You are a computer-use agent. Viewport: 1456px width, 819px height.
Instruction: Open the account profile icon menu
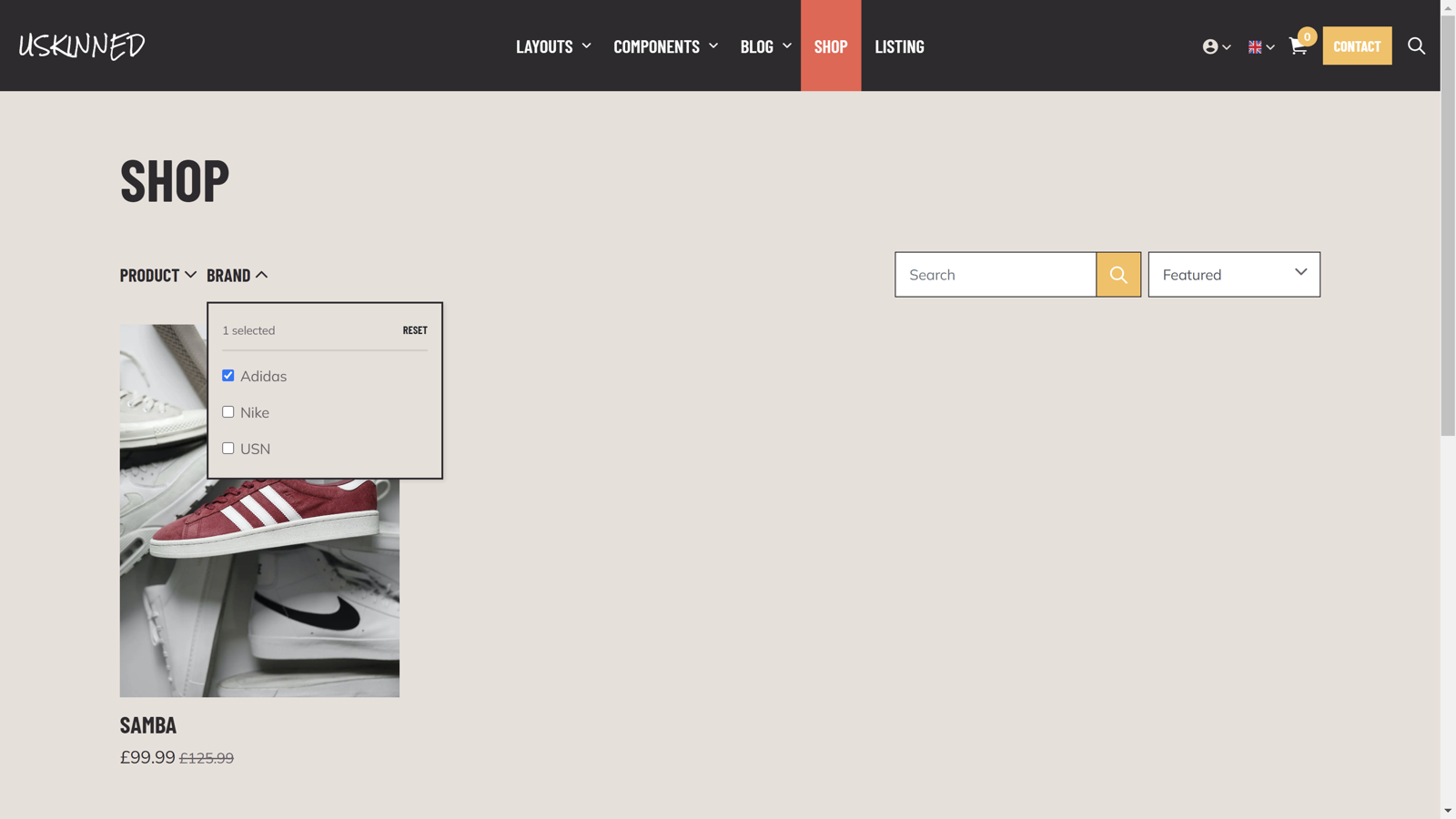click(1211, 46)
